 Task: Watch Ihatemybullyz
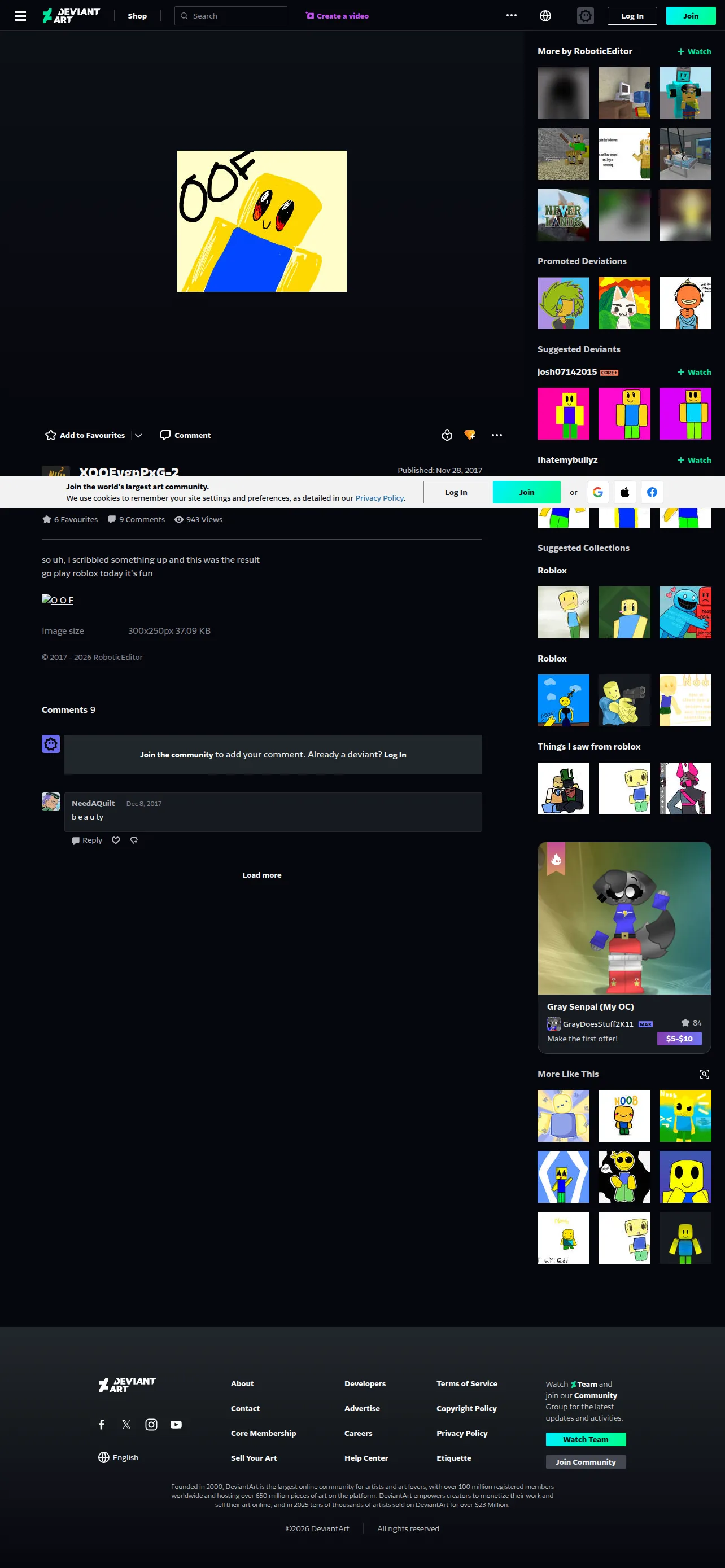[694, 460]
